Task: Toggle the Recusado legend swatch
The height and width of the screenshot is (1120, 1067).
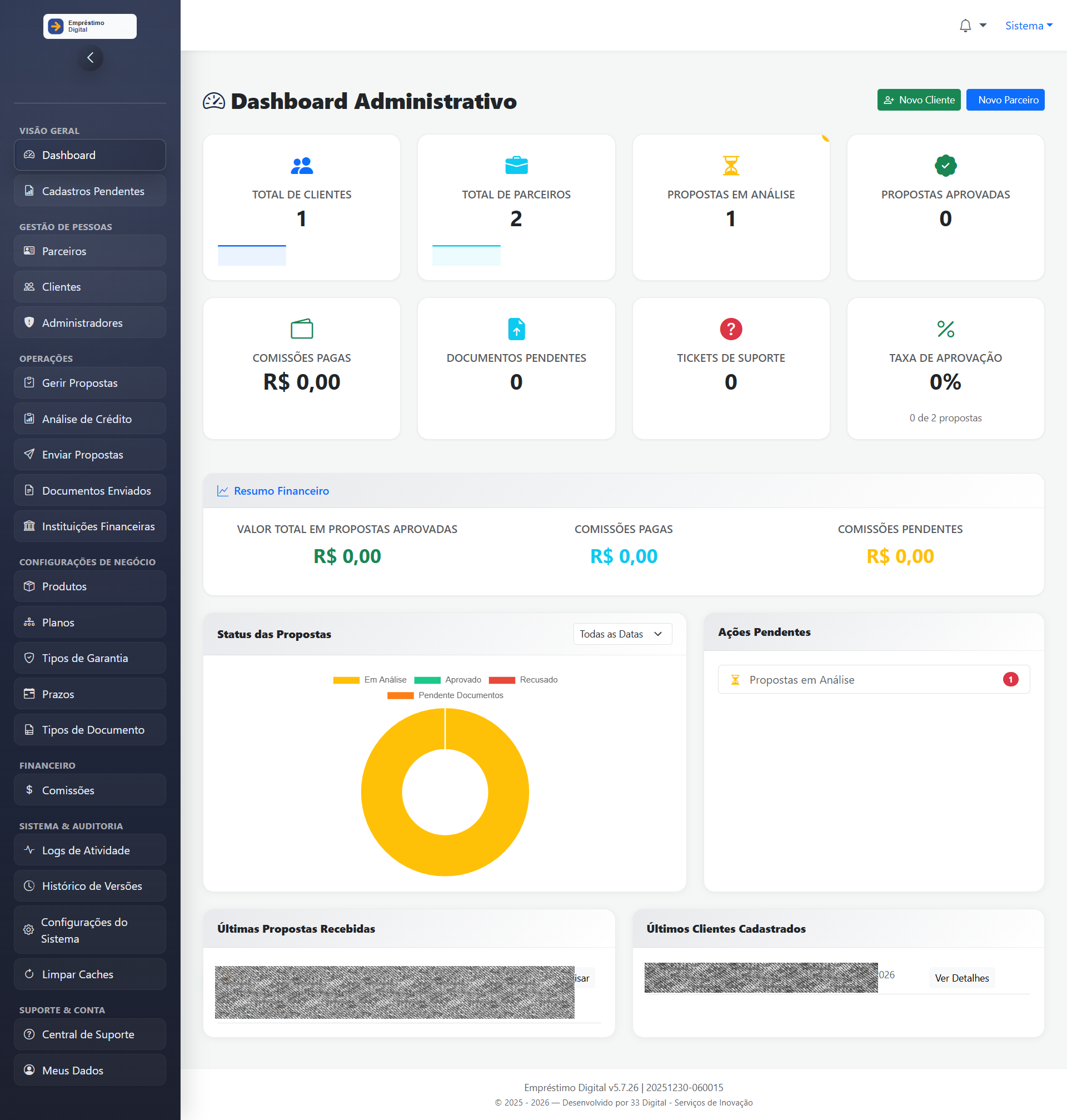Action: pos(502,680)
